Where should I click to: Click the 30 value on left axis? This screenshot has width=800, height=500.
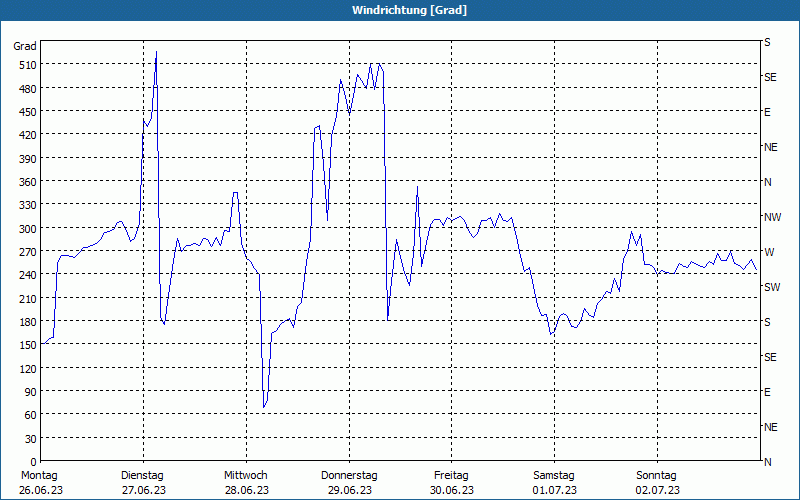pos(30,439)
